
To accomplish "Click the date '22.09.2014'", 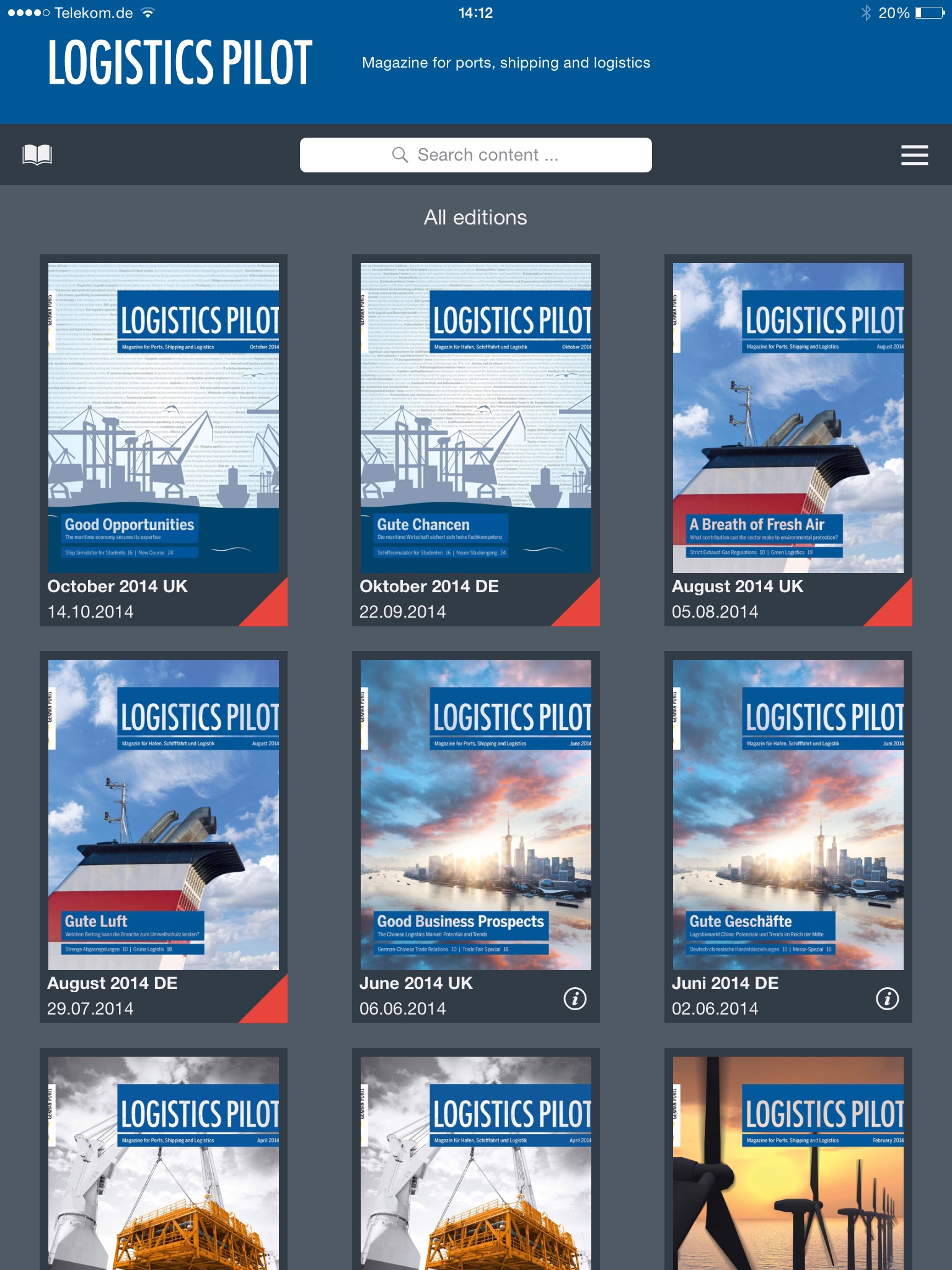I will pos(403,612).
